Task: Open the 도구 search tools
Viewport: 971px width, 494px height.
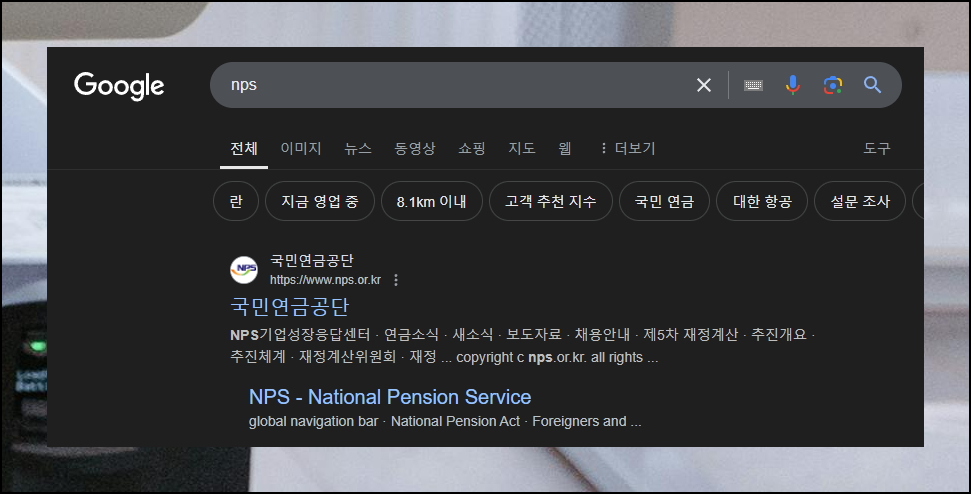Action: coord(877,149)
